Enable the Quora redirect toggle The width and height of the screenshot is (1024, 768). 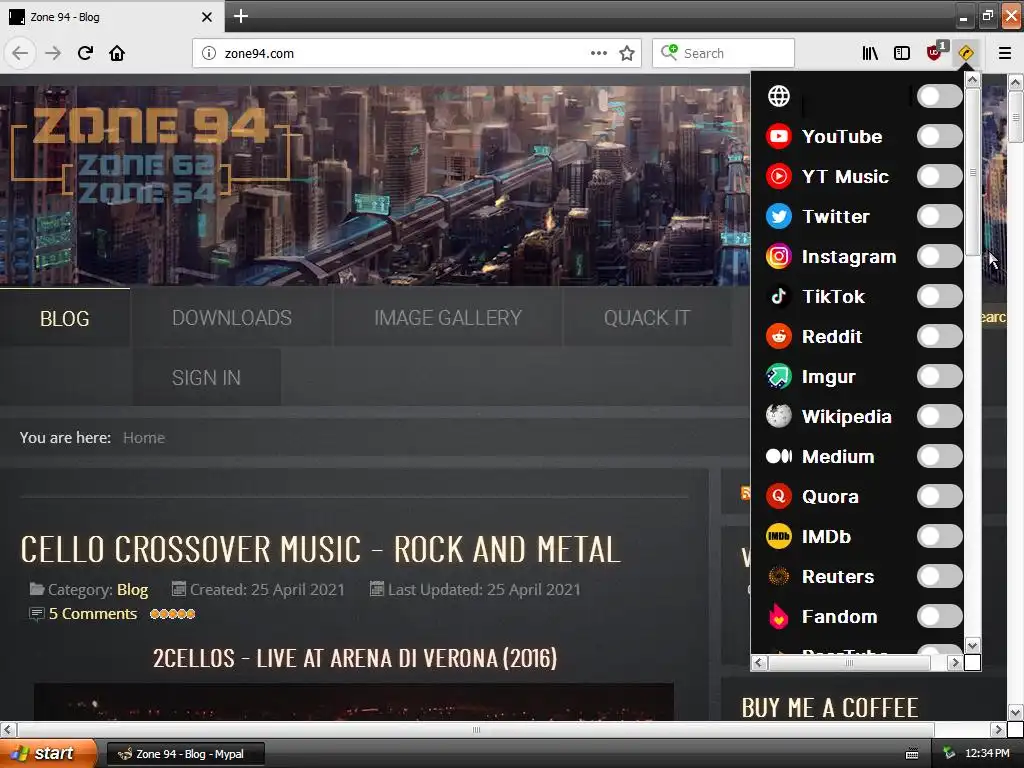pyautogui.click(x=939, y=496)
